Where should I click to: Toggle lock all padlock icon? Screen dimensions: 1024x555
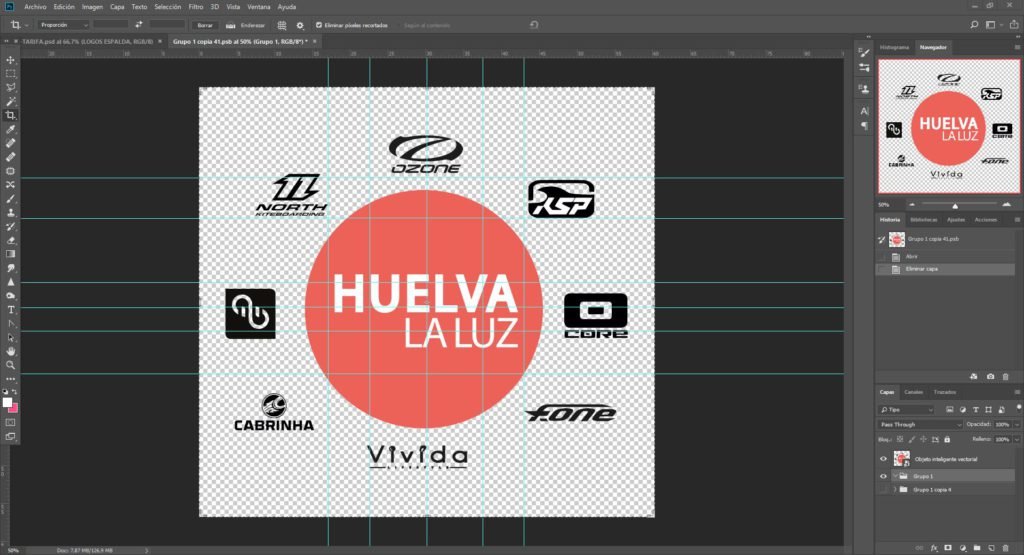947,439
